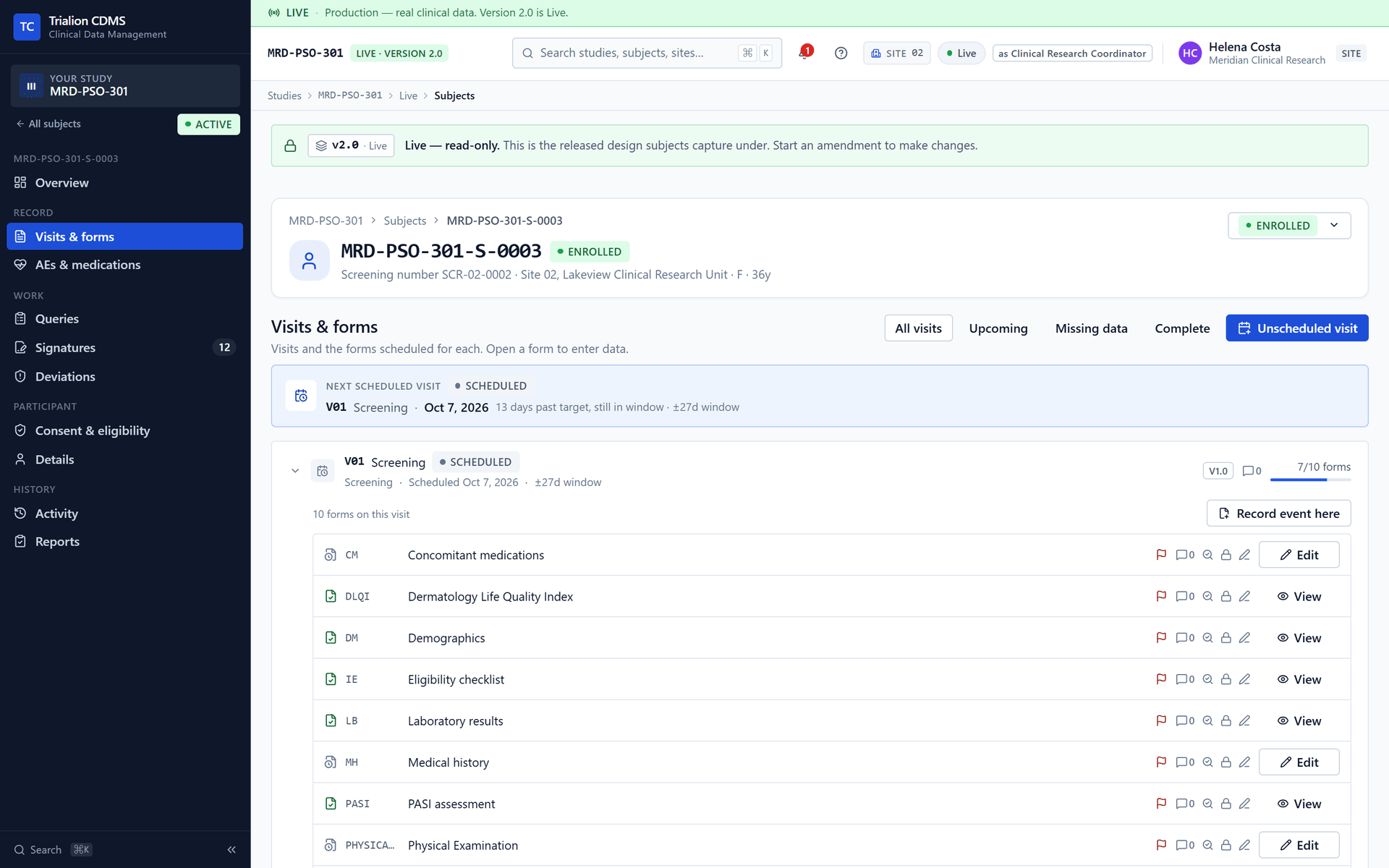Click the Trialion CDMS logo
The width and height of the screenshot is (1389, 868).
27,27
